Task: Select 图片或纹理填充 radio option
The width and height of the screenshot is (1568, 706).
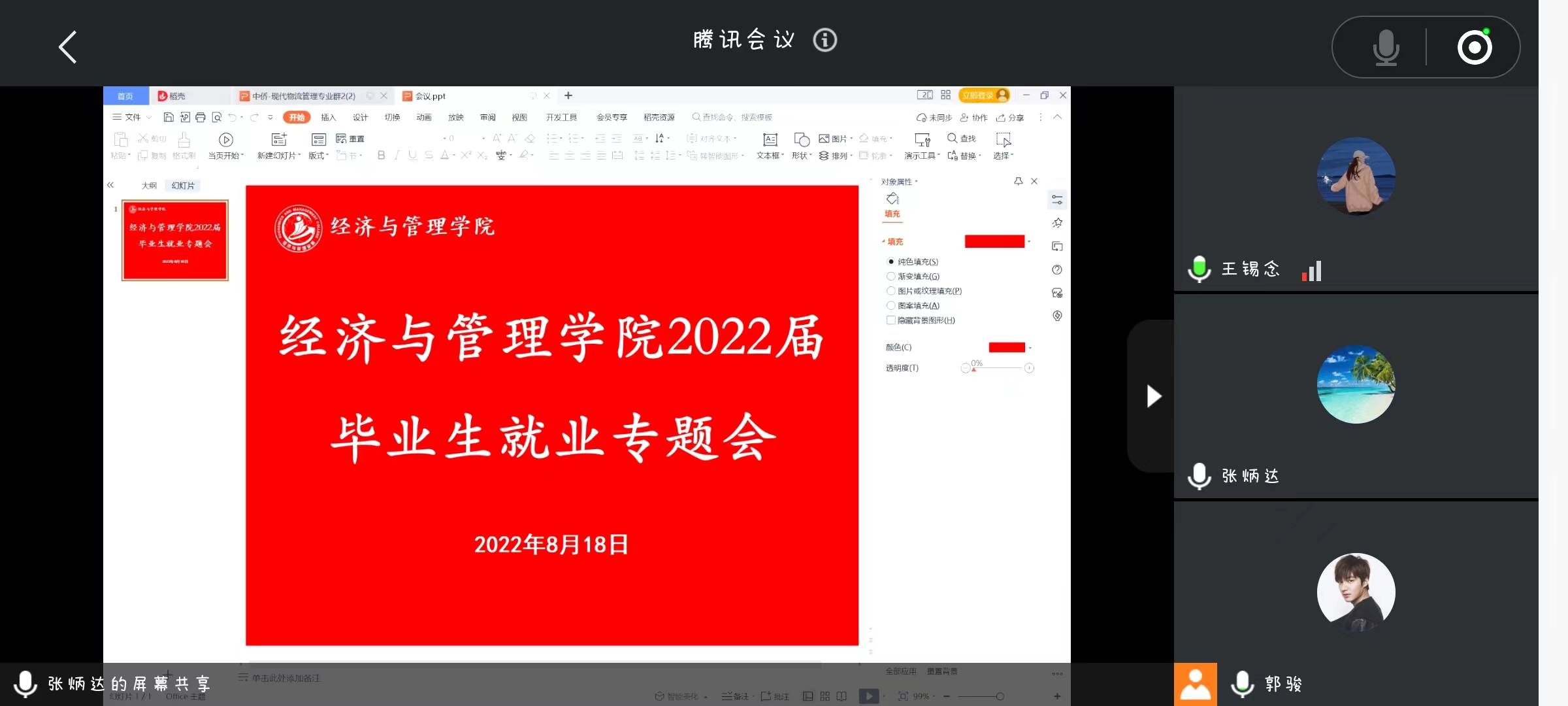Action: tap(890, 291)
